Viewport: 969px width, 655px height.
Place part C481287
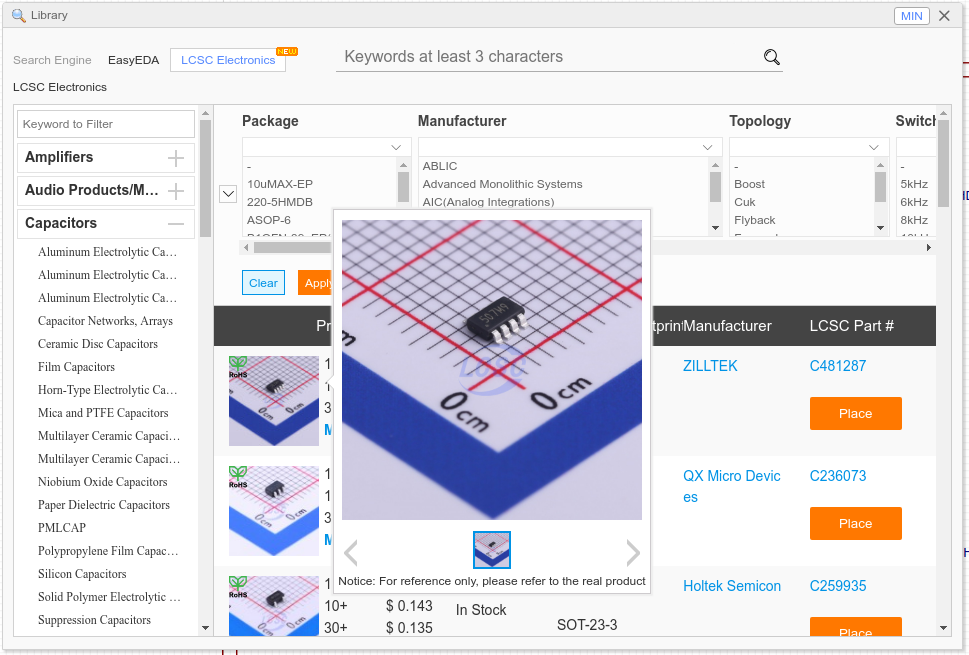click(x=855, y=413)
